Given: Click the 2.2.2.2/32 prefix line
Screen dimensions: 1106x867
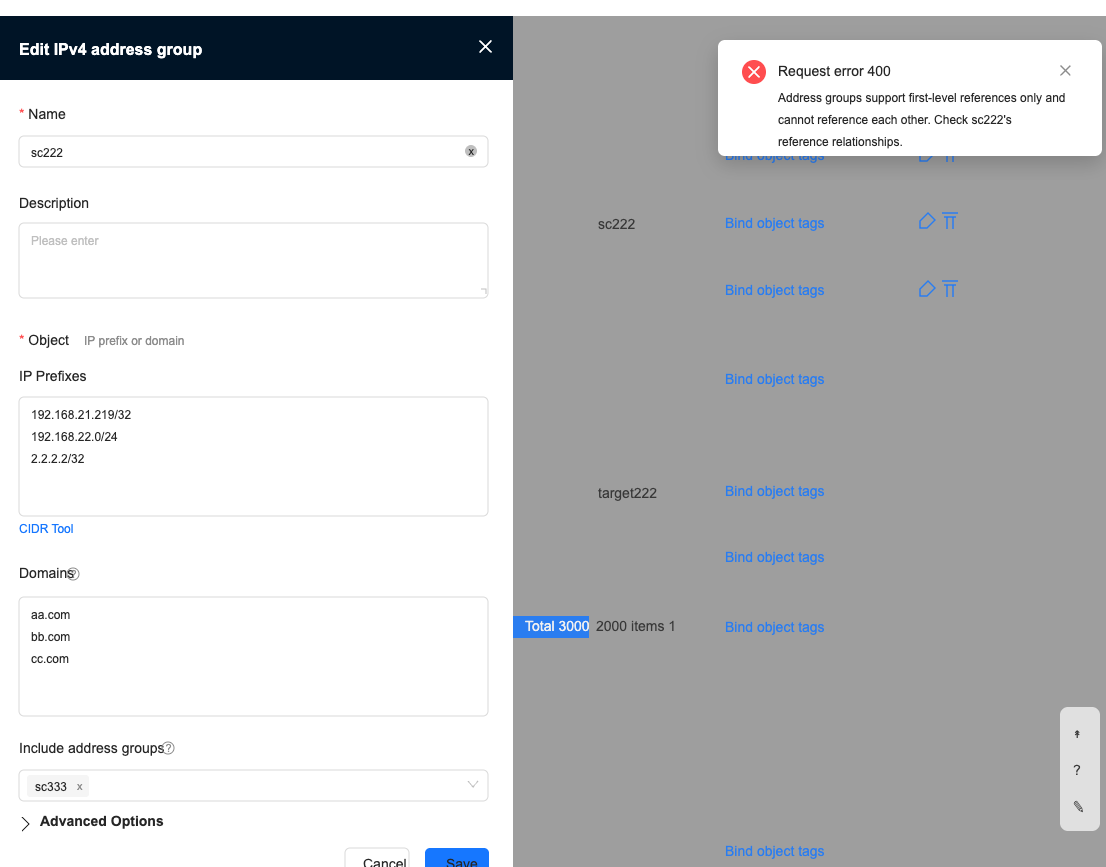Looking at the screenshot, I should 57,459.
